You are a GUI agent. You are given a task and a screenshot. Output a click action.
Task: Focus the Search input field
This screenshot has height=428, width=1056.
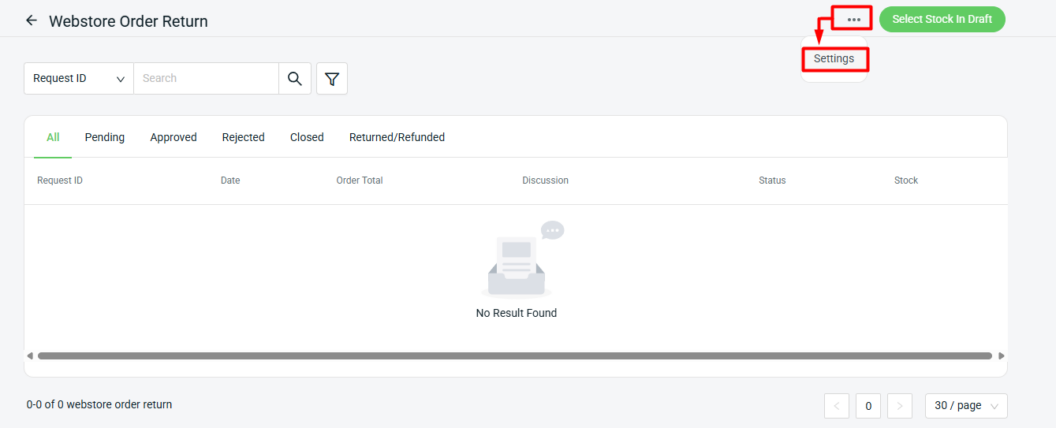(x=206, y=78)
